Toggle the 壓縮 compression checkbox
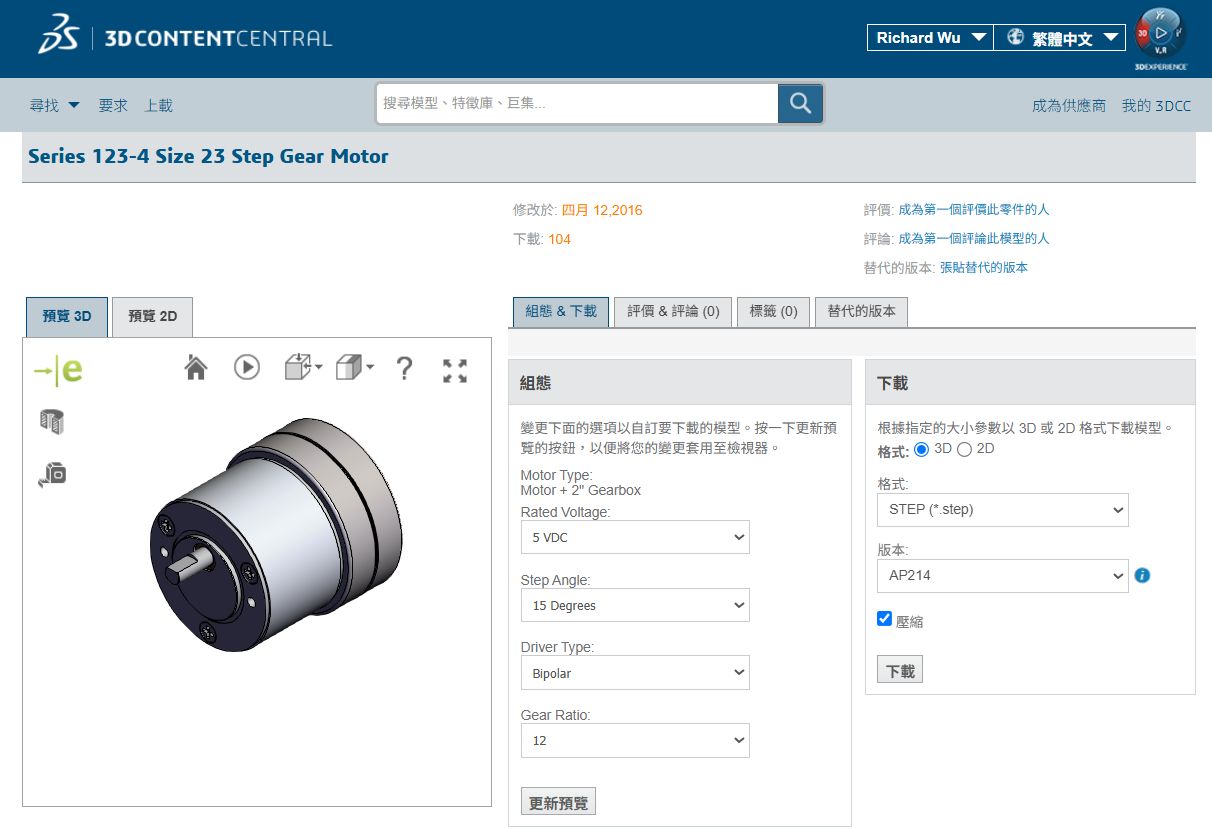The height and width of the screenshot is (827, 1212). click(x=884, y=619)
